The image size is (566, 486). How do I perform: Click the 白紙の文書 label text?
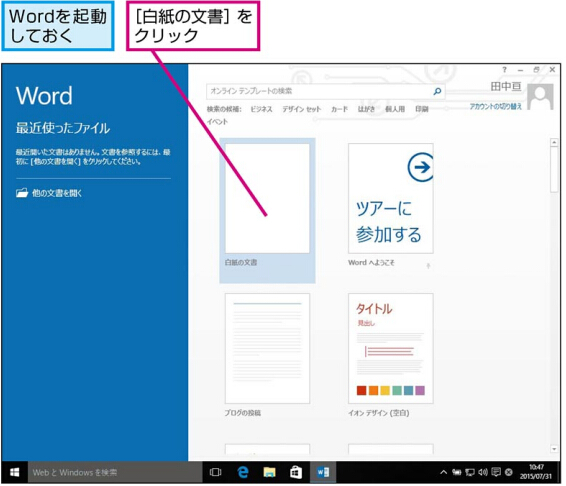click(241, 262)
